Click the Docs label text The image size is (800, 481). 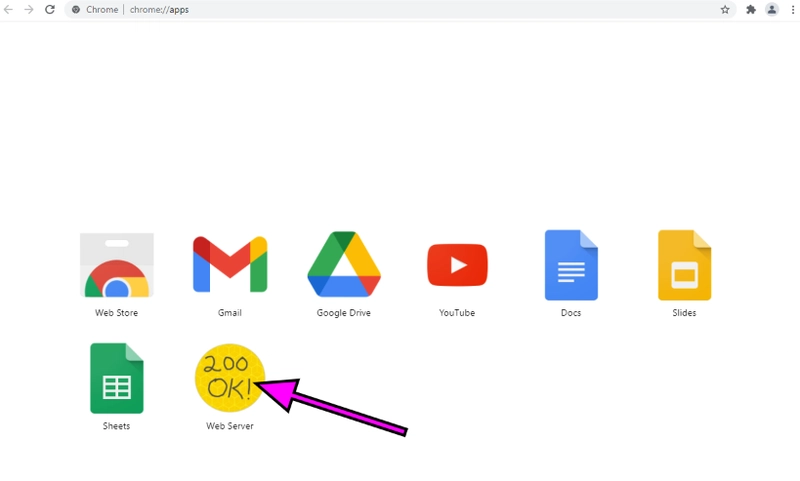pyautogui.click(x=571, y=313)
